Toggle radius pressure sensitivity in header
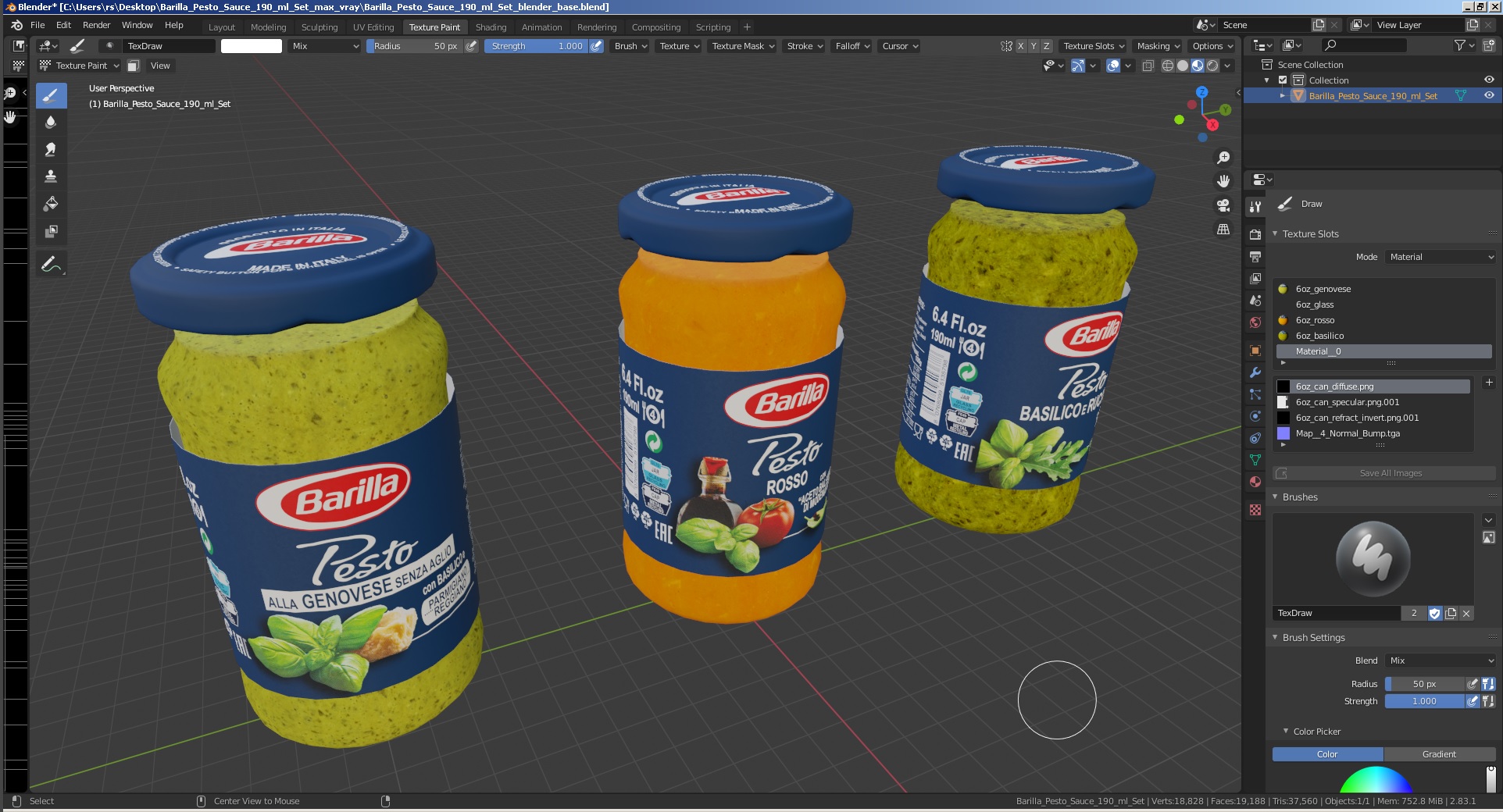This screenshot has width=1503, height=812. 471,46
